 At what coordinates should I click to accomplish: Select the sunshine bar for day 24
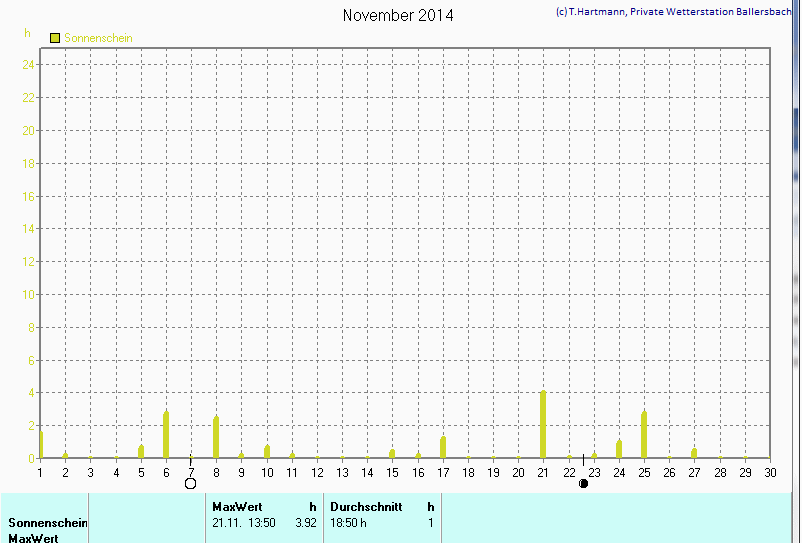coord(619,449)
